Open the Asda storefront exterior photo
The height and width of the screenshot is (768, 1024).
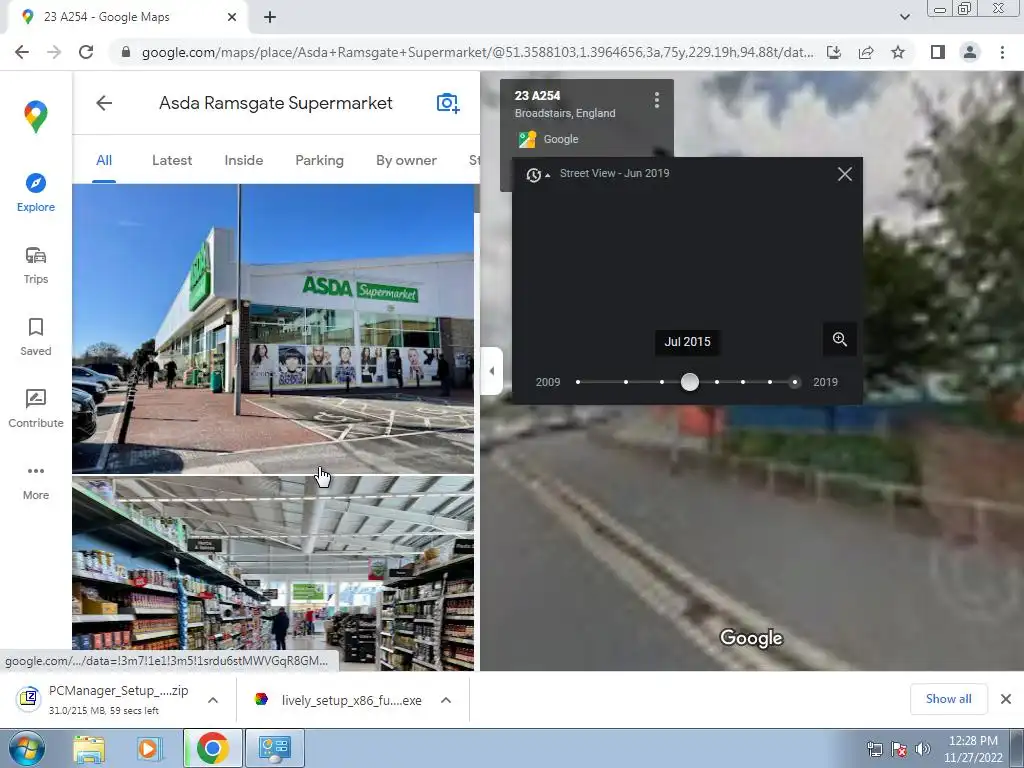(273, 328)
